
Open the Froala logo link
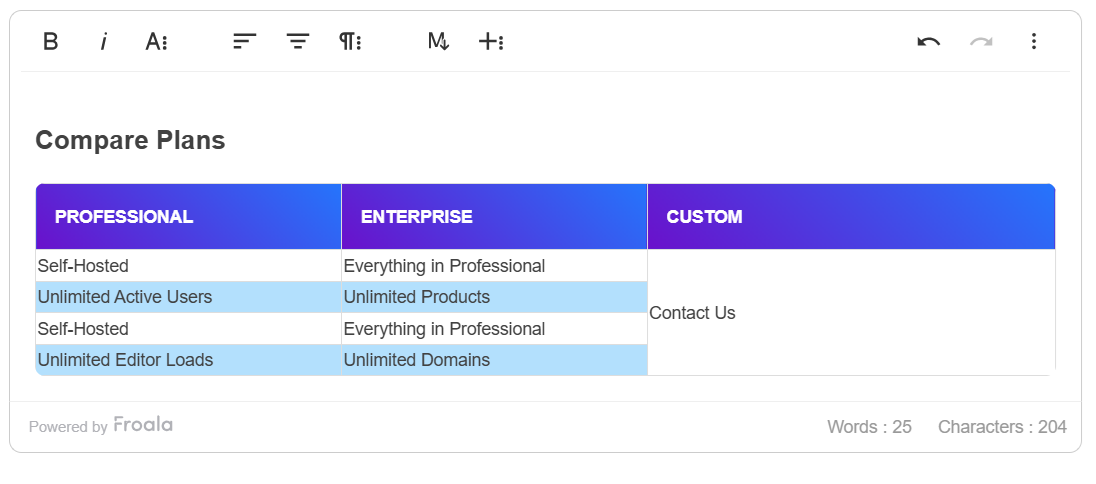coord(143,425)
